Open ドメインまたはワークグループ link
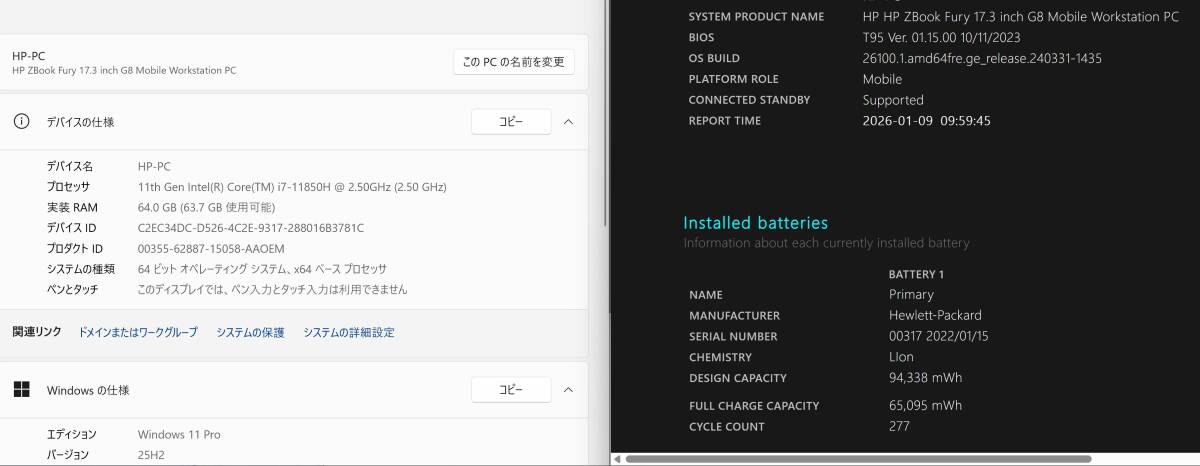This screenshot has width=1200, height=466. (x=138, y=332)
